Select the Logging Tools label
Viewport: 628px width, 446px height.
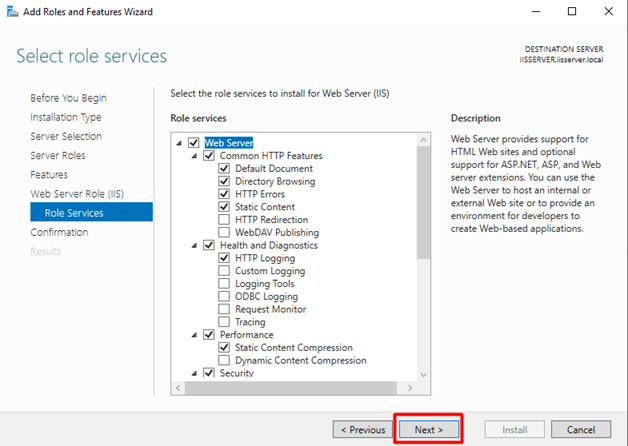point(265,283)
